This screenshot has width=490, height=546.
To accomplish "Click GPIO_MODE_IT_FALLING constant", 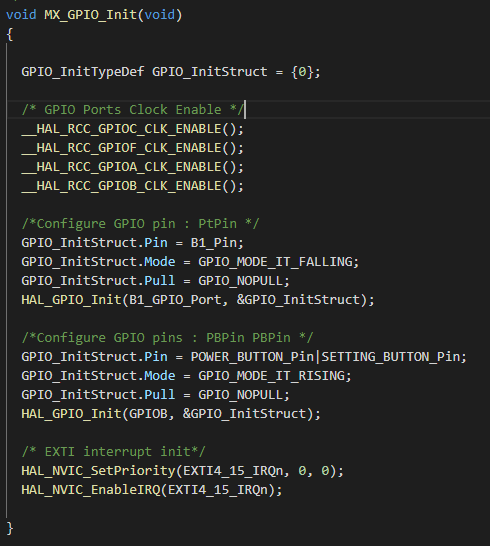I will coord(275,262).
